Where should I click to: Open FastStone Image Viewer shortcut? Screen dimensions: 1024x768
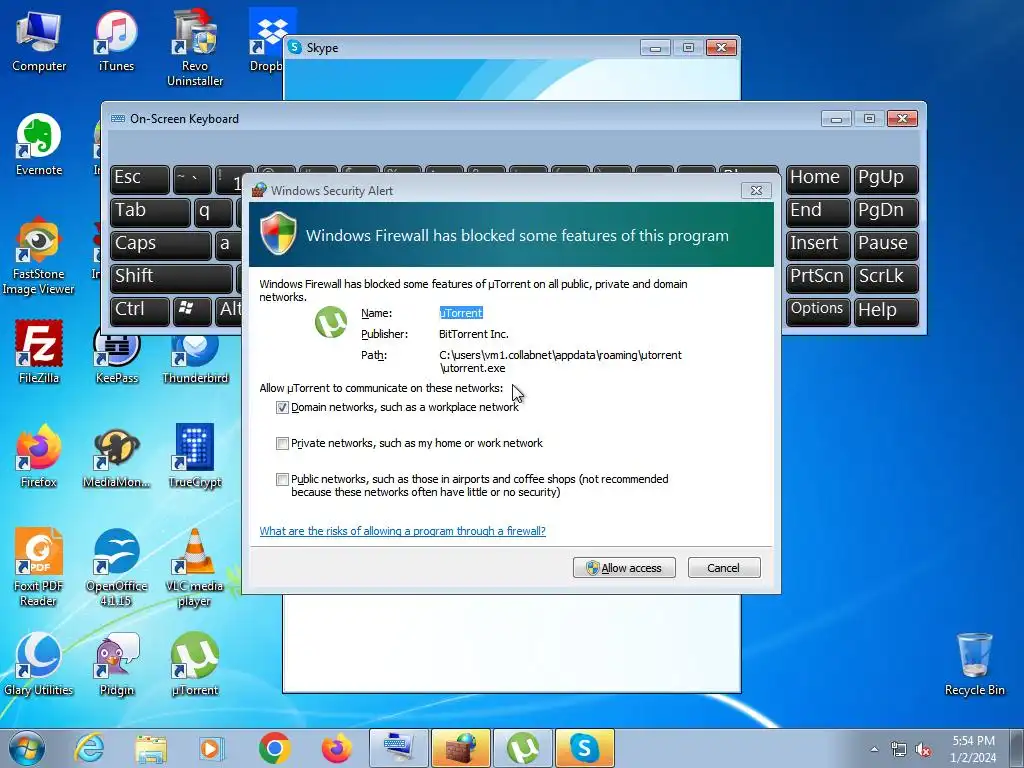[x=39, y=256]
